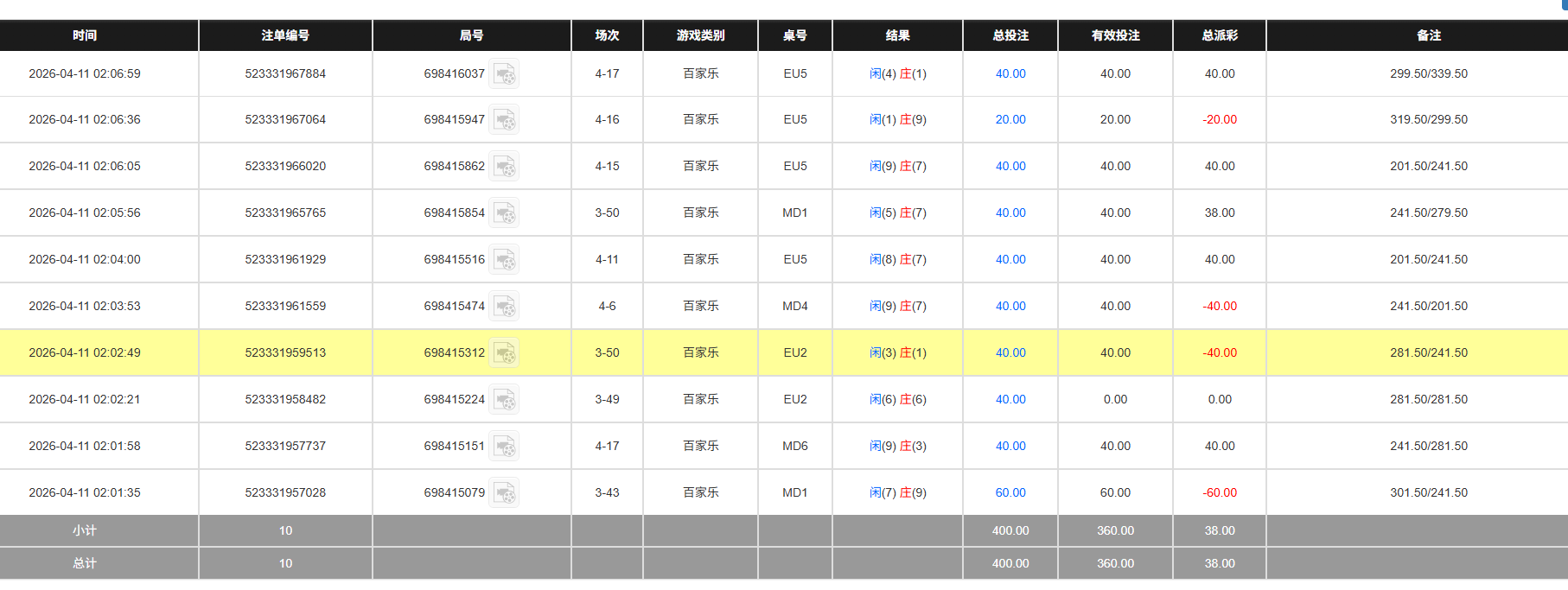Open video replay icon for round 698415862
Image resolution: width=1568 pixels, height=590 pixels.
505,167
